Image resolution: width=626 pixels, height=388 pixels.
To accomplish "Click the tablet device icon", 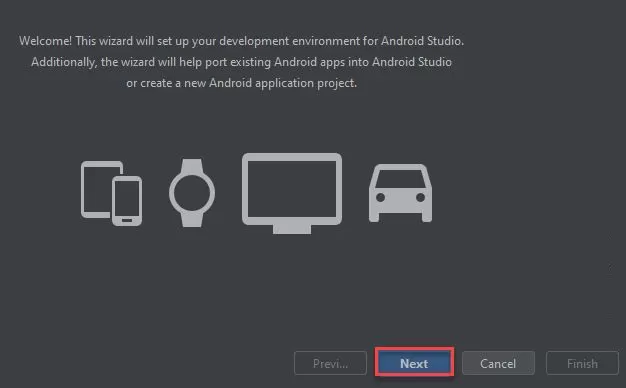I will [97, 189].
